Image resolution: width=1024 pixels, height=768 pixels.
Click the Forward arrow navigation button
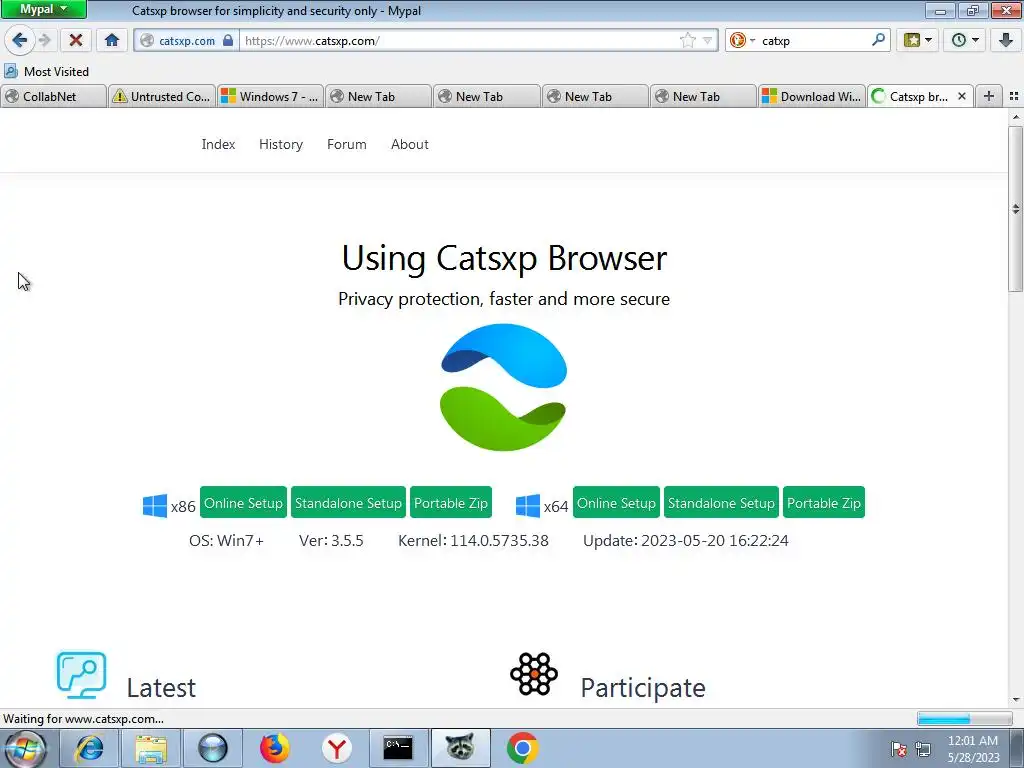tap(45, 40)
